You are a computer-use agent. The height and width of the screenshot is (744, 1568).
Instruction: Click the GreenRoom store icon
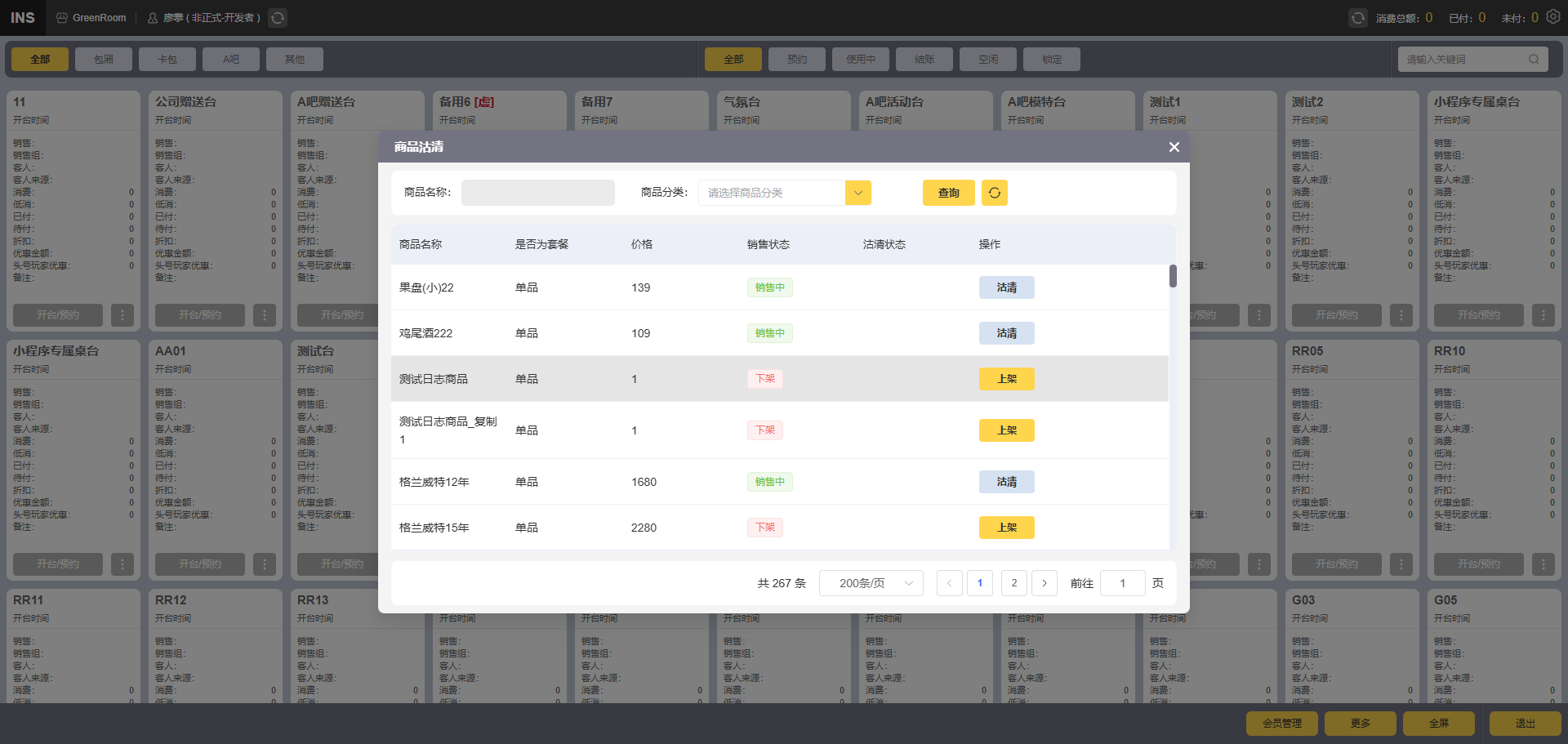[62, 18]
